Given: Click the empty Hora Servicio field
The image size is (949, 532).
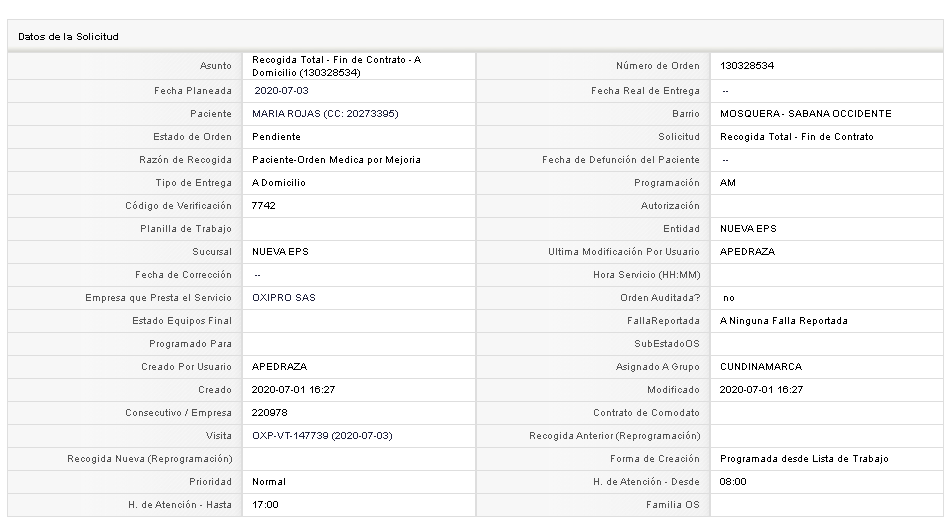Looking at the screenshot, I should (x=827, y=275).
